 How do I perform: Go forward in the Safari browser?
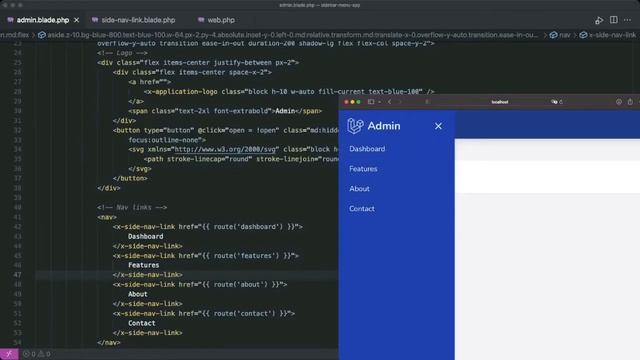(x=400, y=102)
